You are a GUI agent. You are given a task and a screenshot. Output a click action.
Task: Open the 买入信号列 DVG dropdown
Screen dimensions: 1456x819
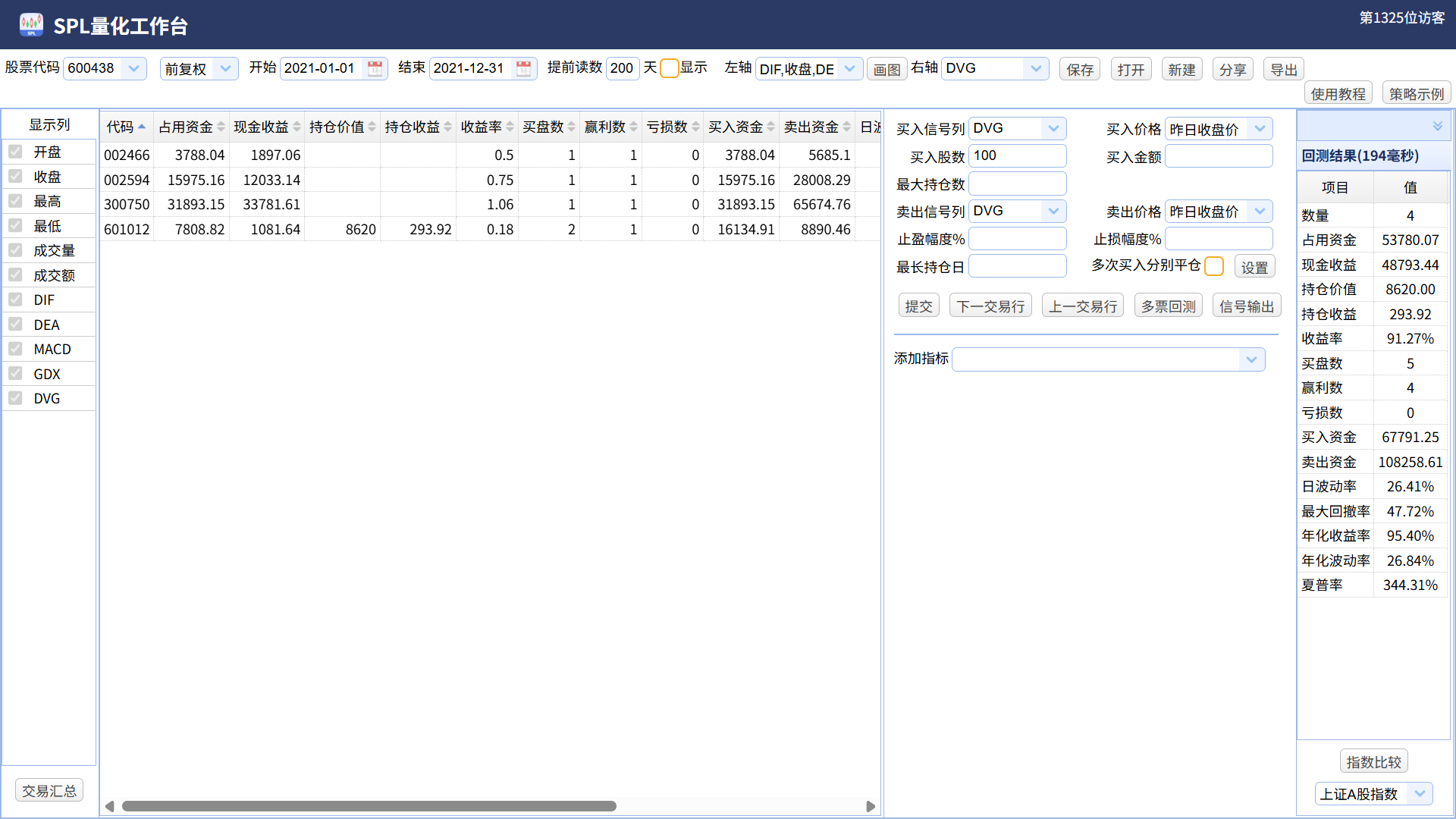[1053, 128]
